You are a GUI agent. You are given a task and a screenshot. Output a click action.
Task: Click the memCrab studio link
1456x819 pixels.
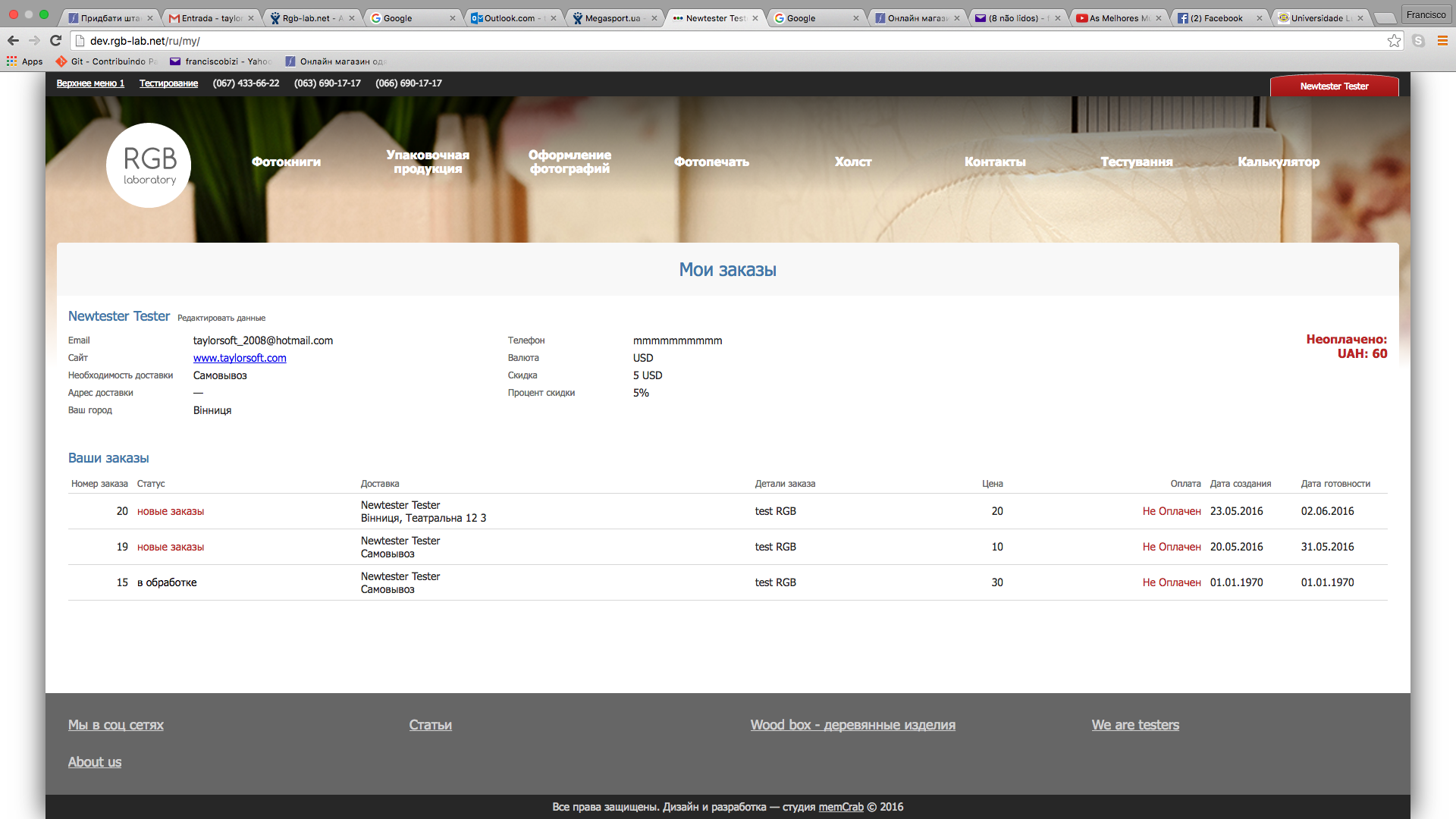click(841, 807)
